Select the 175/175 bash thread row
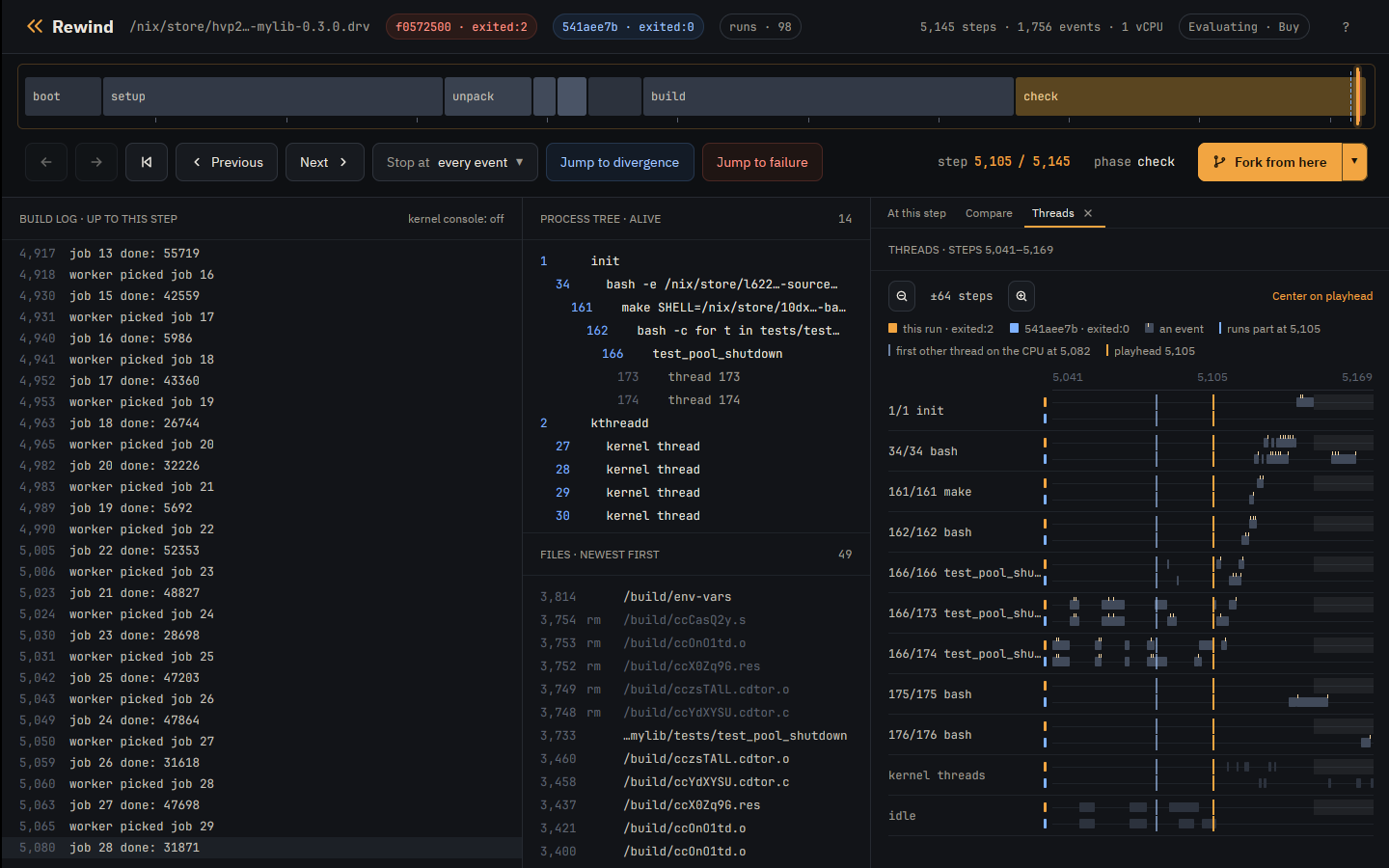This screenshot has width=1389, height=868. [x=1130, y=694]
